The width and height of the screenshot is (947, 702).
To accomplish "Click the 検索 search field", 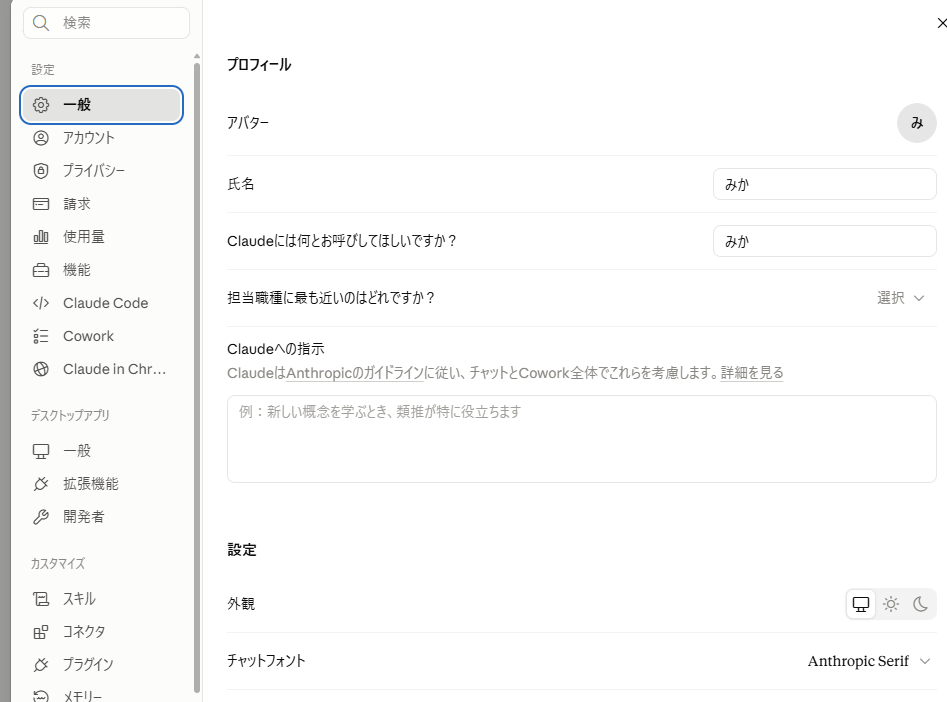I will (106, 23).
